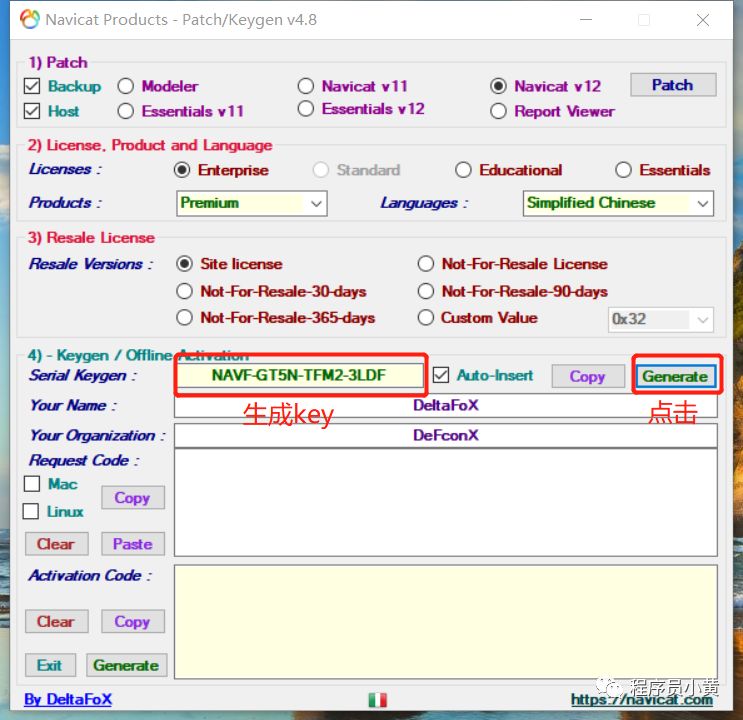
Task: Toggle the Linux checkbox
Action: 31,511
